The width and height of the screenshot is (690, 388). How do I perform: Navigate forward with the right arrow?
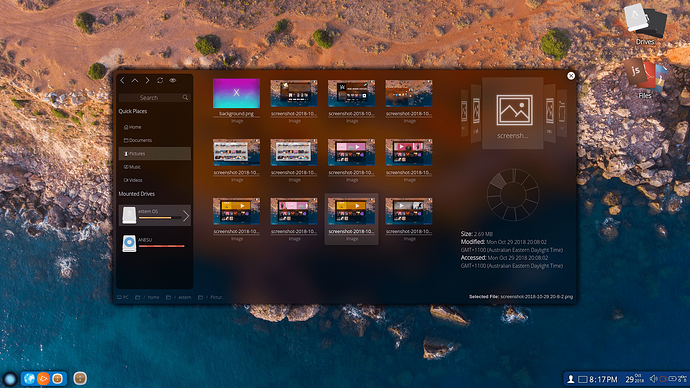[147, 81]
